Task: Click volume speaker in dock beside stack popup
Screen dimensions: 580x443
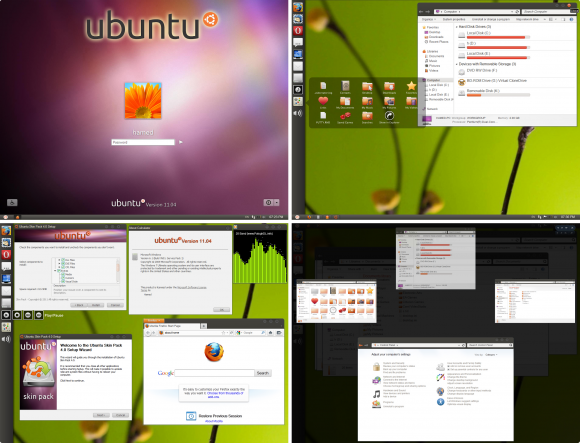Action: (x=298, y=113)
